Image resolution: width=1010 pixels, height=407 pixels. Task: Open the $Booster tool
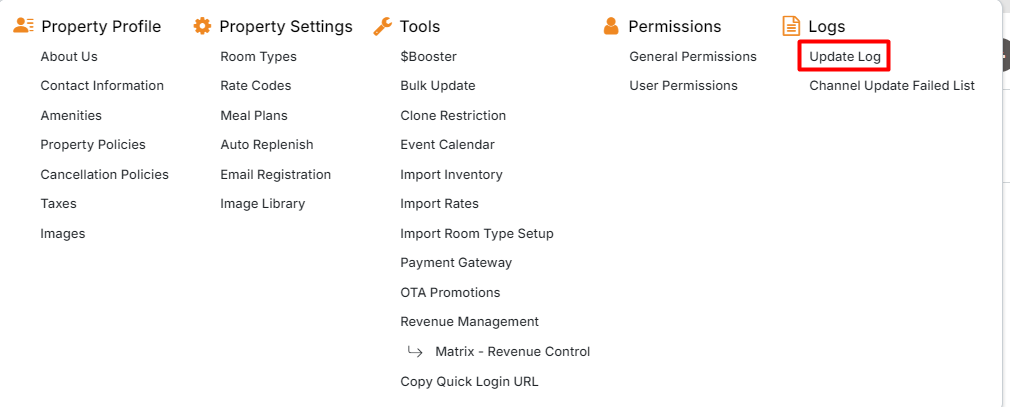click(x=428, y=57)
